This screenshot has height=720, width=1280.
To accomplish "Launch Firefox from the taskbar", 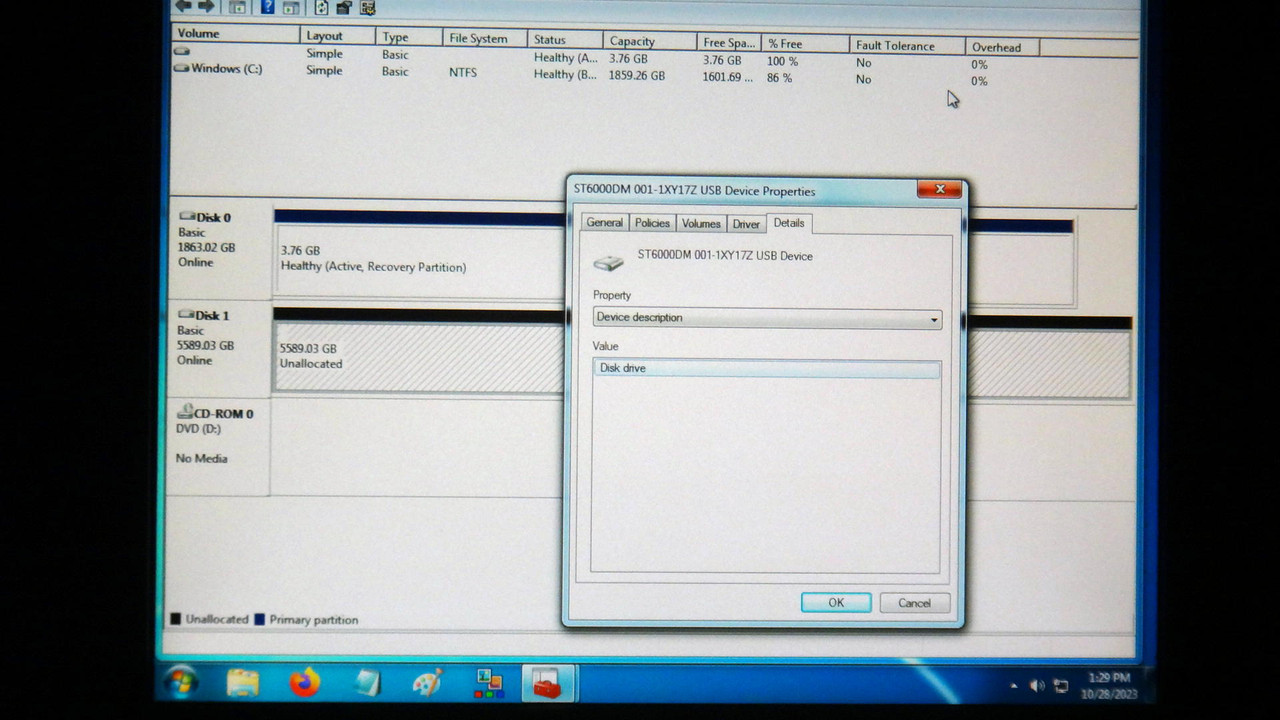I will coord(305,683).
